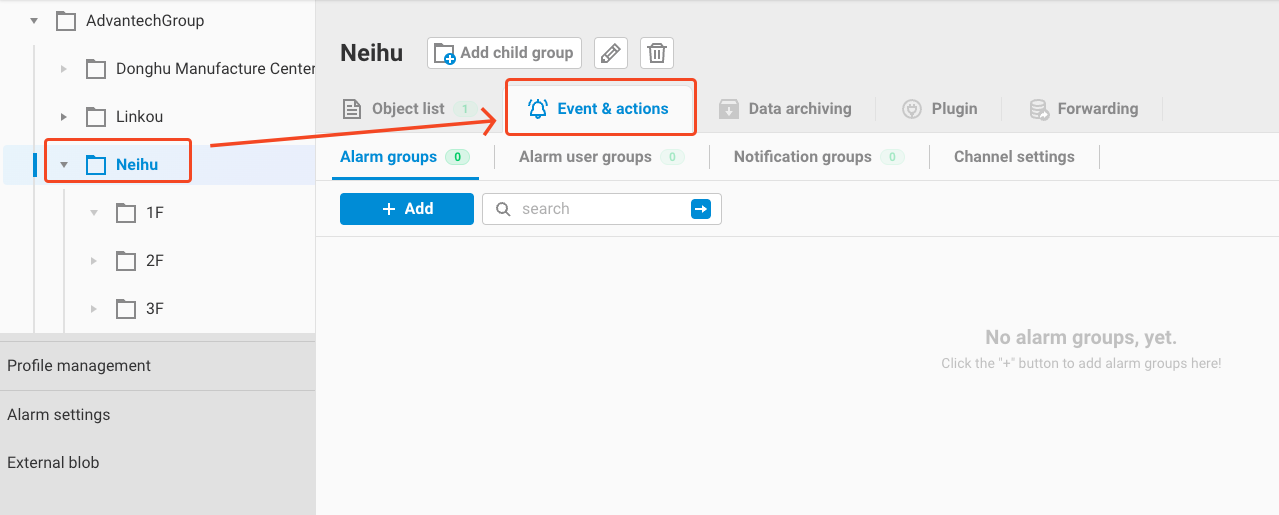
Task: Expand the Linkou tree node
Action: point(64,117)
